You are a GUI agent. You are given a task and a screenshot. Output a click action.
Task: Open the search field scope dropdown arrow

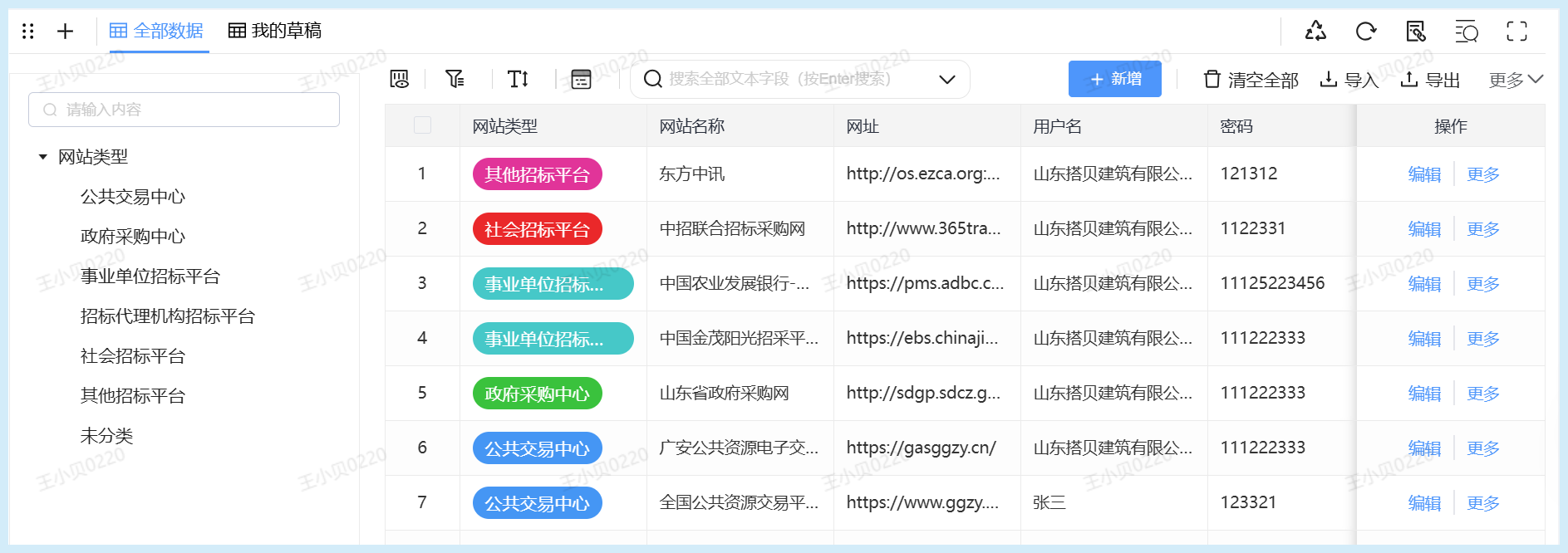click(946, 80)
